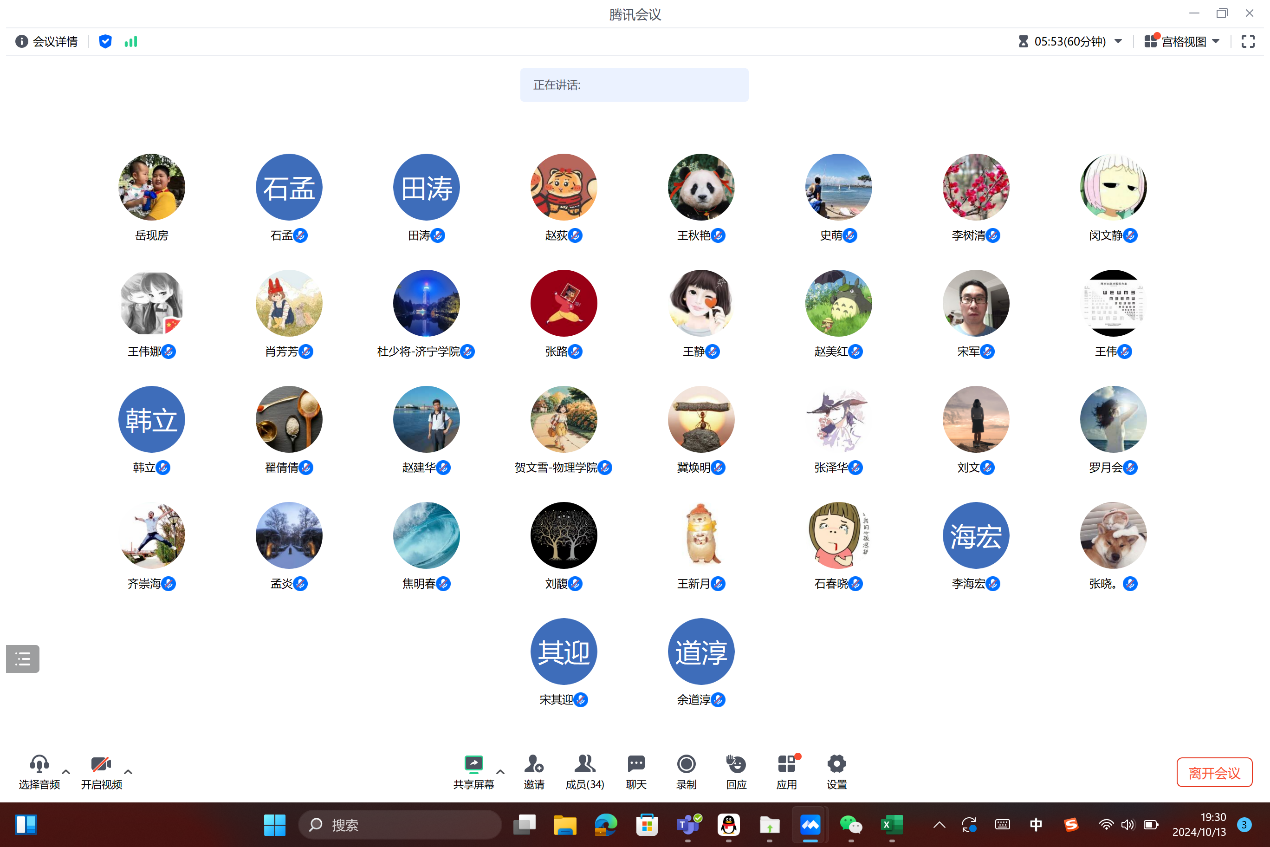Click Share Screen (共享屏幕) button
This screenshot has height=847, width=1270.
coord(473,771)
